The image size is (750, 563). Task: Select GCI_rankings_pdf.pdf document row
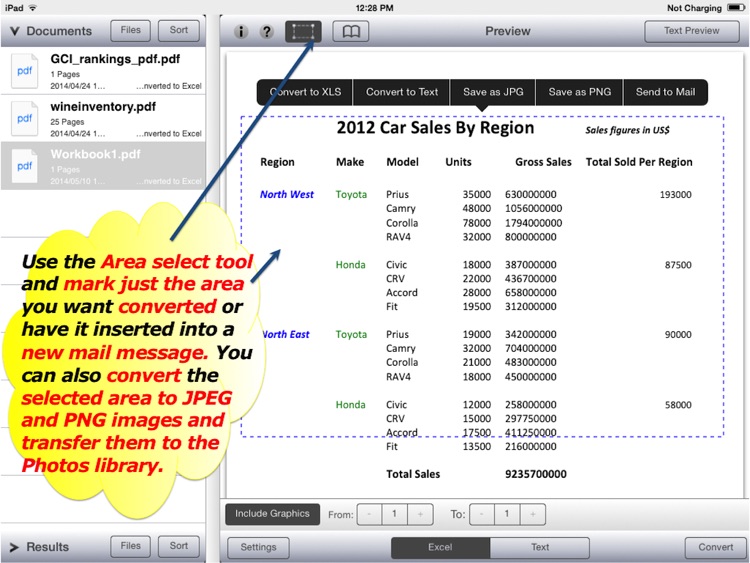(103, 71)
